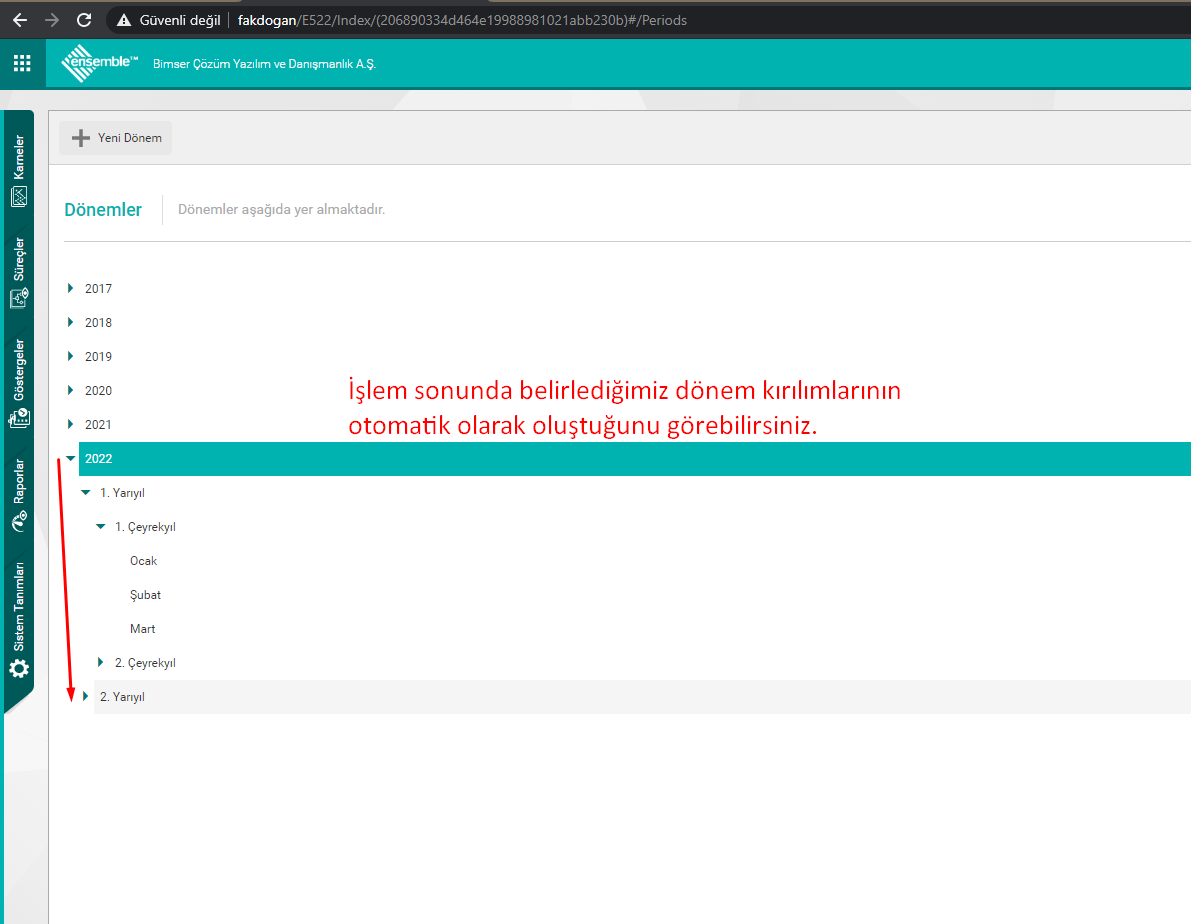1191x924 pixels.
Task: Expand the 2018 period node
Action: pyautogui.click(x=70, y=323)
